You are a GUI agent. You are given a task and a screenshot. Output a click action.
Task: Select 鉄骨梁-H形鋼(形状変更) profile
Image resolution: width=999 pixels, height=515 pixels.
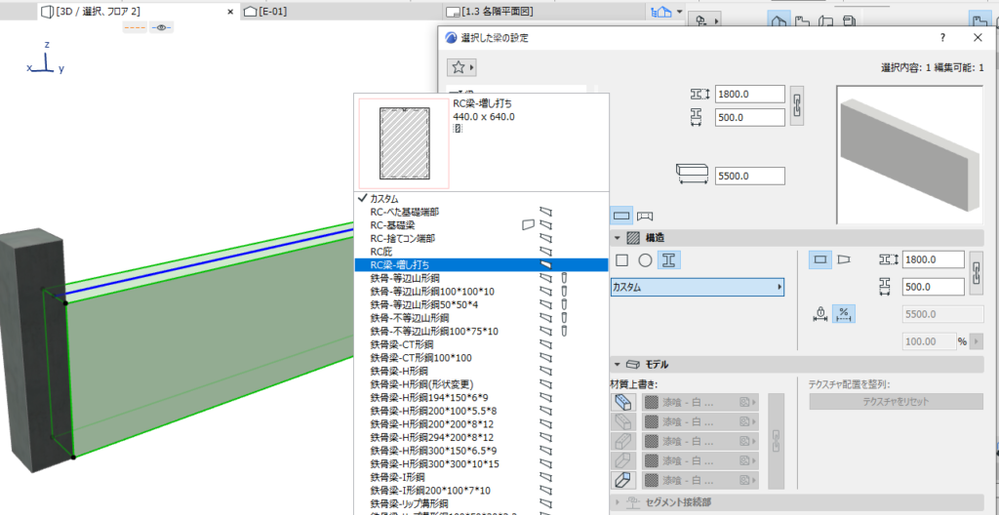pos(482,384)
